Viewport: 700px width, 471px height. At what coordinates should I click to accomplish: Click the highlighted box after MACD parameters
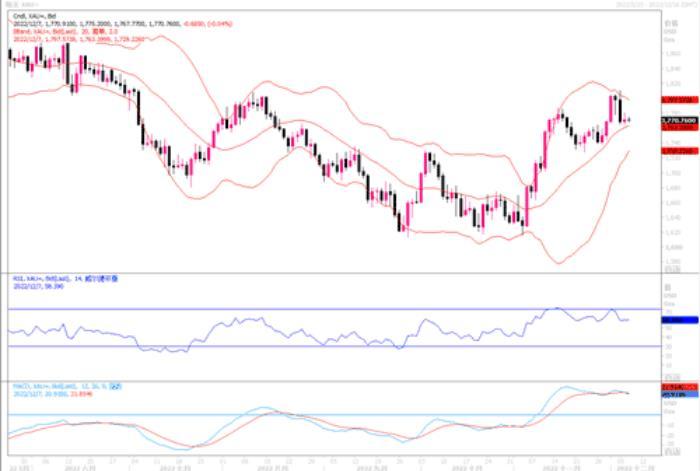click(115, 384)
